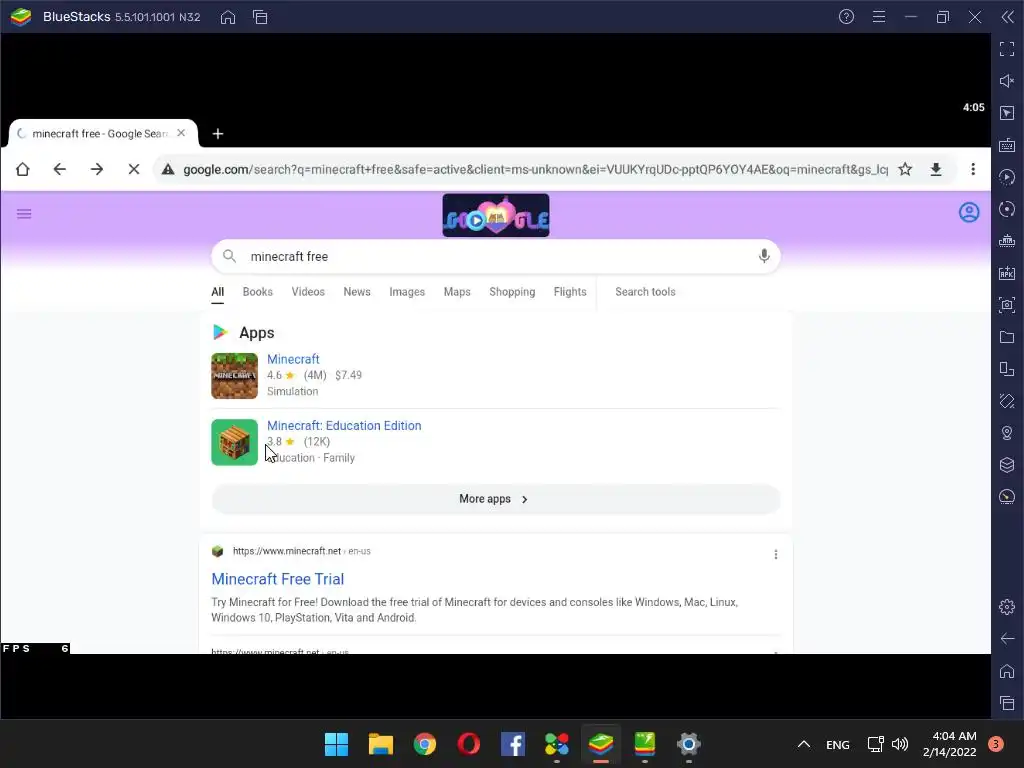Stop loading the page
This screenshot has width=1024, height=768.
[x=134, y=169]
